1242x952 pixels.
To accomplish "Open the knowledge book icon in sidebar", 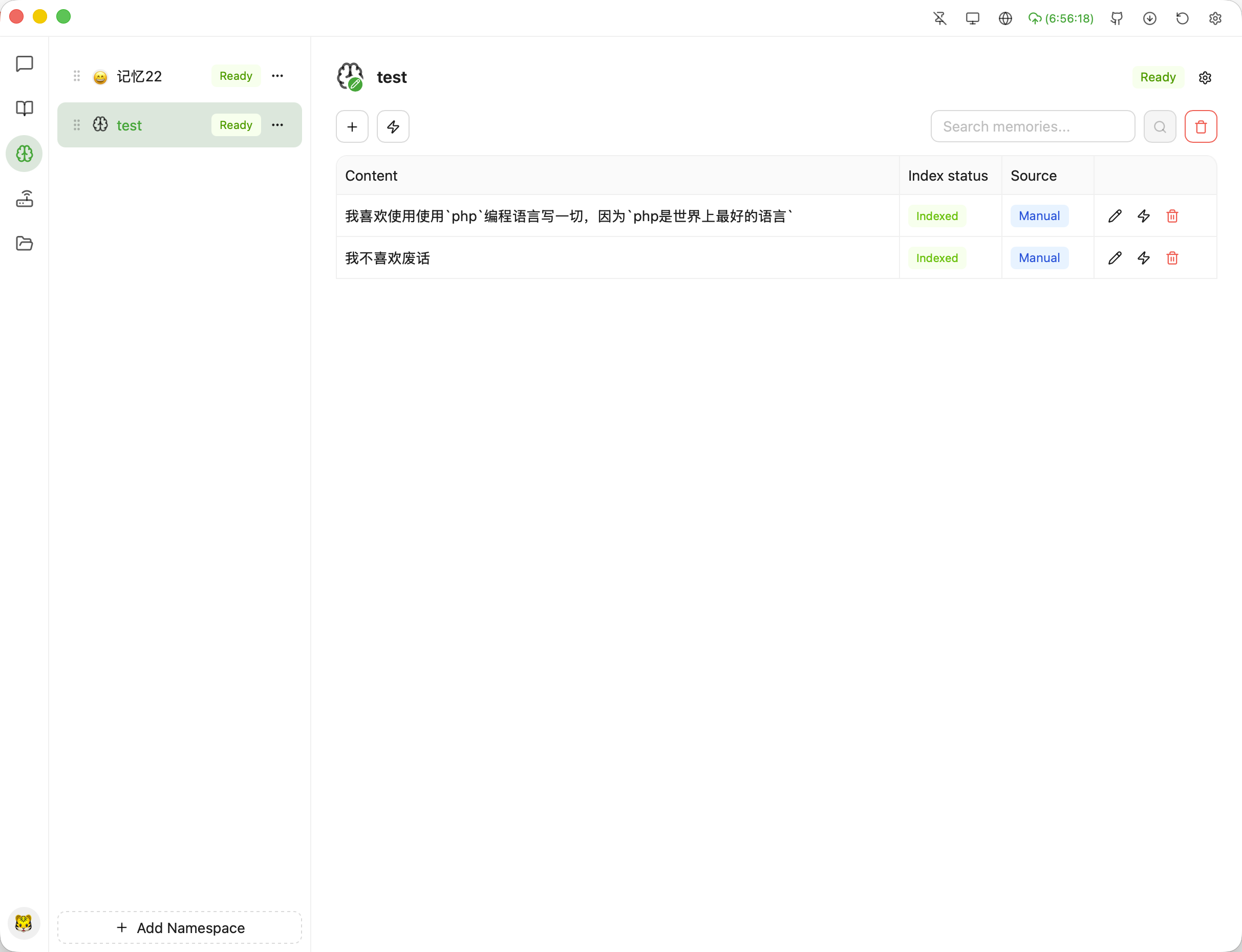I will [25, 108].
